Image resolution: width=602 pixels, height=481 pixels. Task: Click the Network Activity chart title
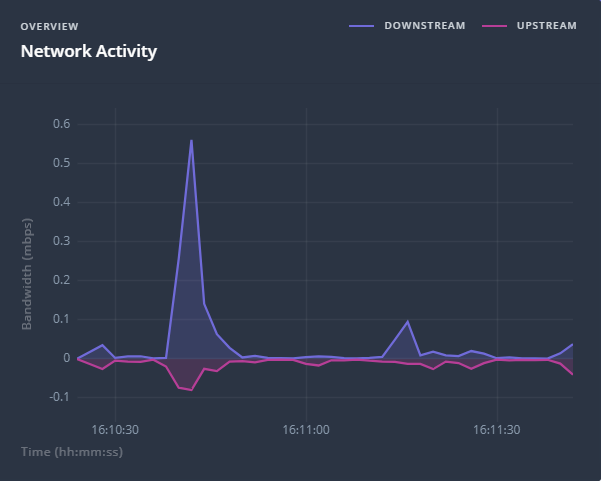point(89,50)
